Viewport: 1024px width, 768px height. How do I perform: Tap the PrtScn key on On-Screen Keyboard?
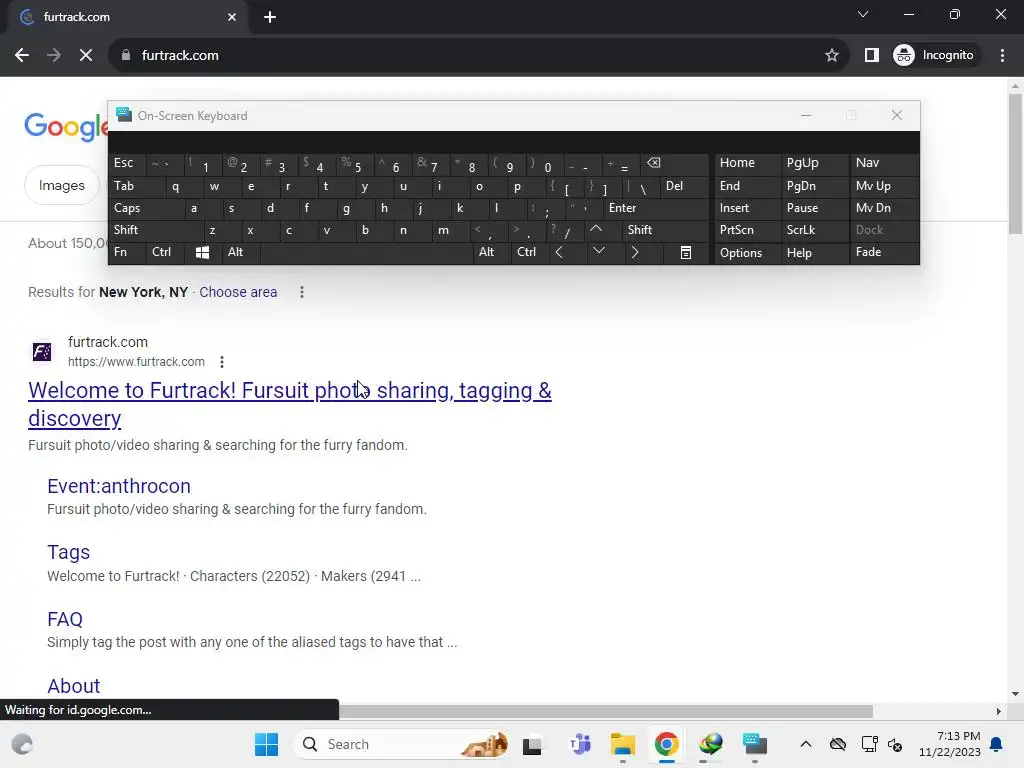tap(746, 230)
